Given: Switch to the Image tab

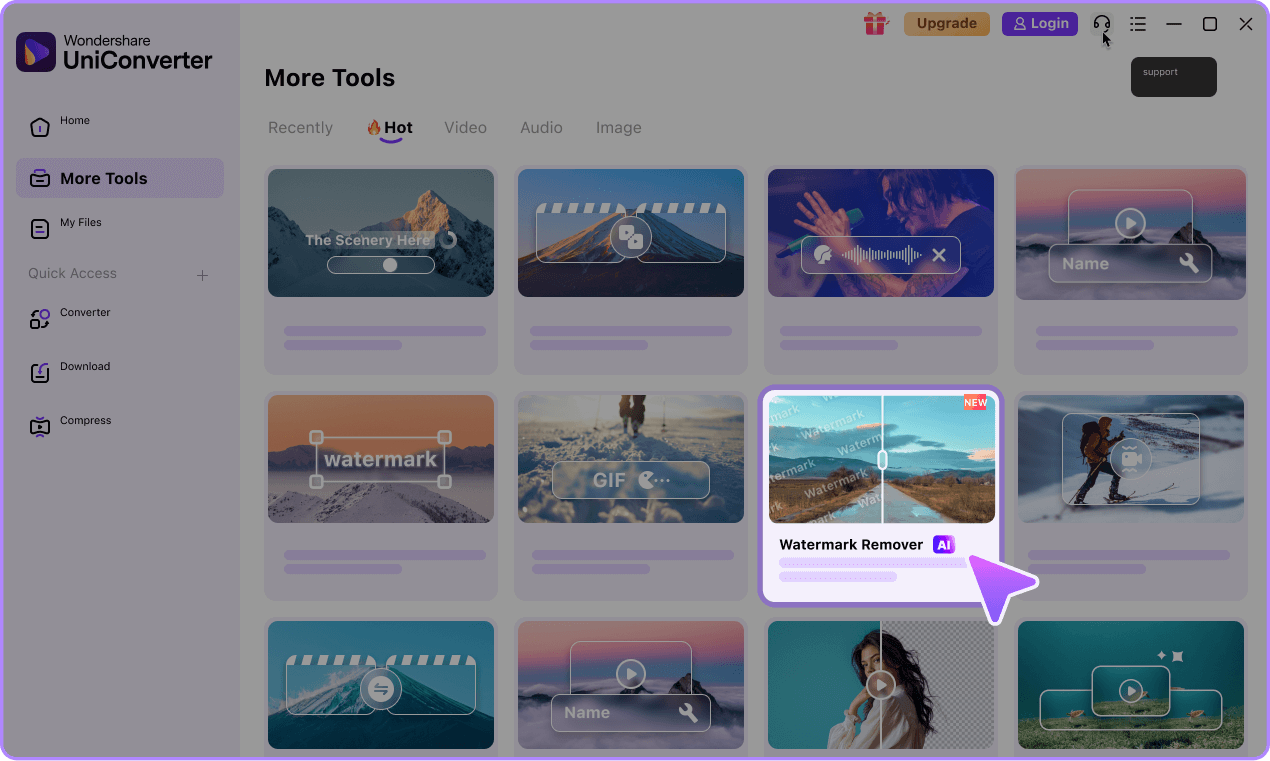Looking at the screenshot, I should coord(619,128).
